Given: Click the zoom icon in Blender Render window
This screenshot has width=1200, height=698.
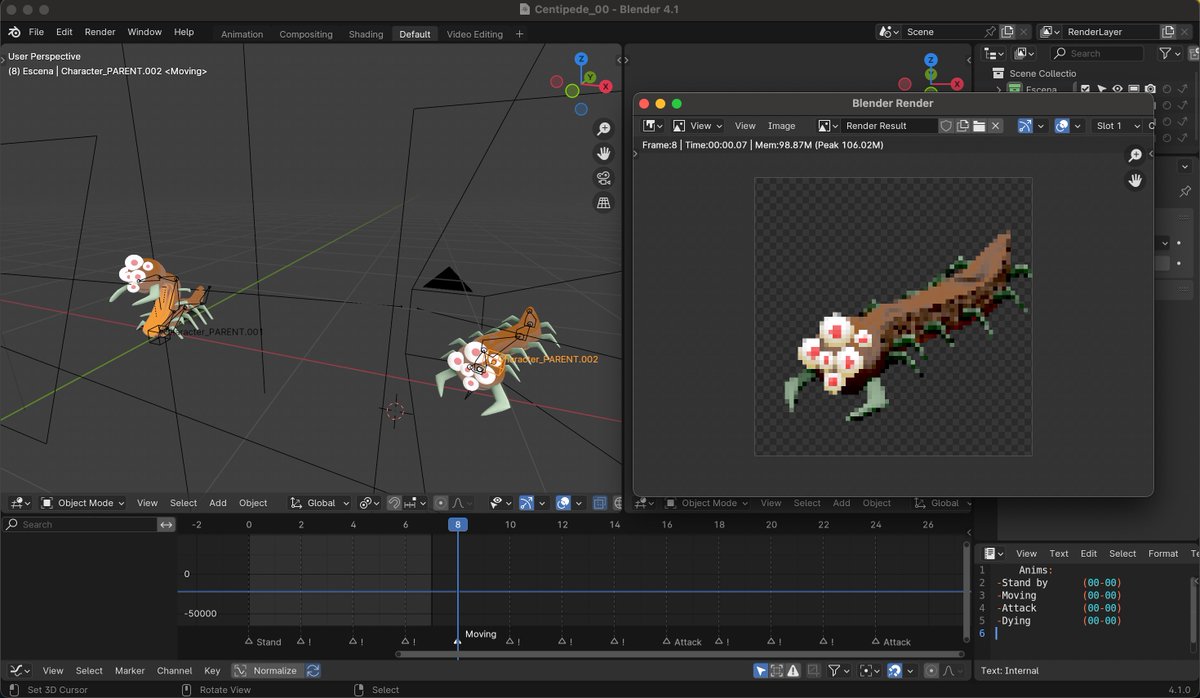Looking at the screenshot, I should (x=1135, y=155).
